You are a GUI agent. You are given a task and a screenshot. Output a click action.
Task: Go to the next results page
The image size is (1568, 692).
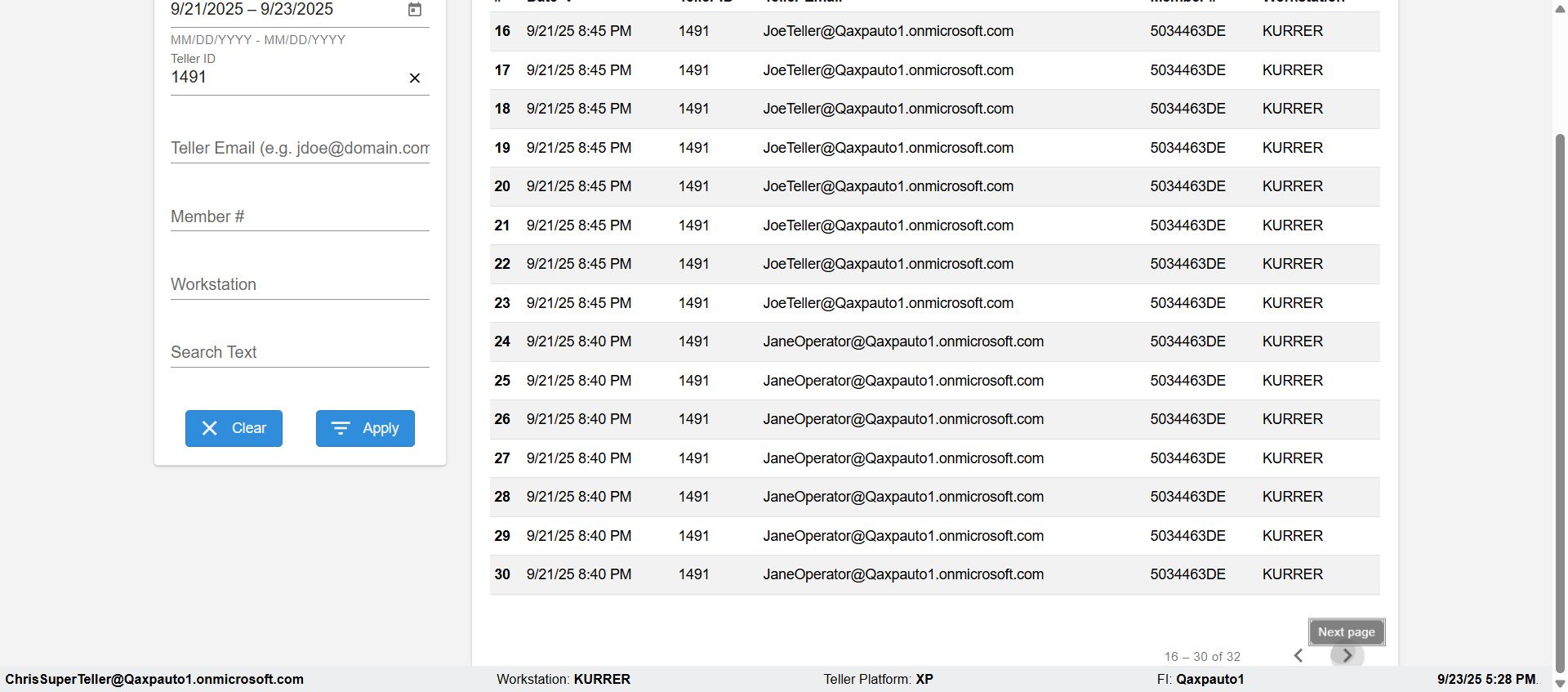[1347, 655]
